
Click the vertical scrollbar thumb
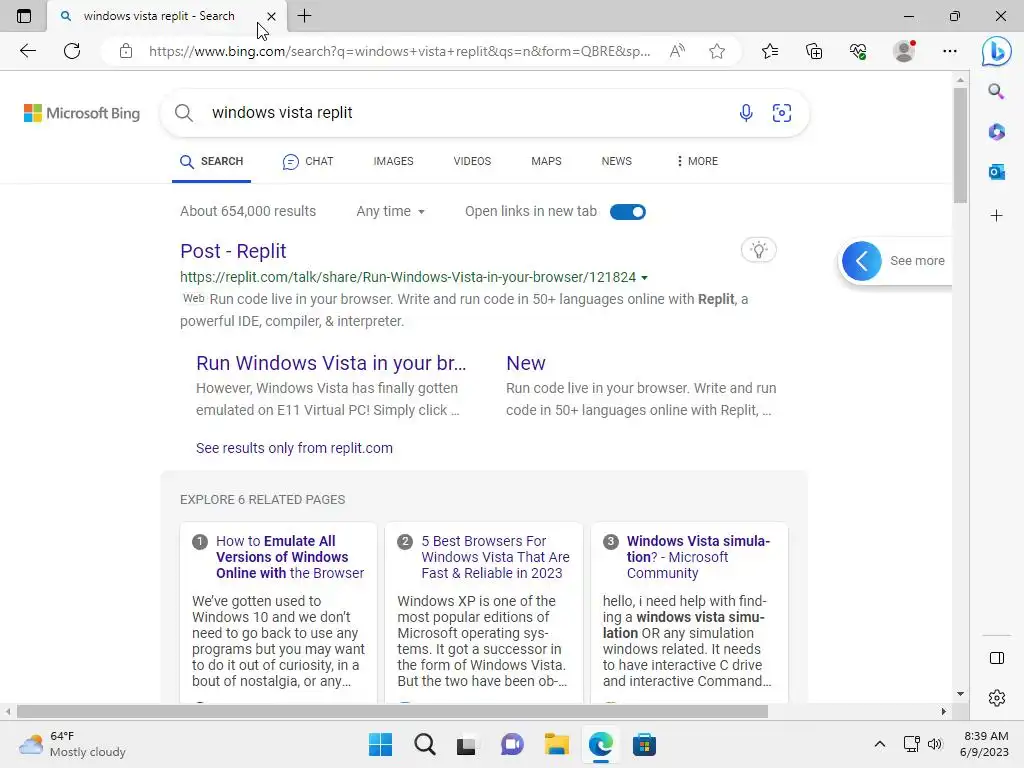960,145
